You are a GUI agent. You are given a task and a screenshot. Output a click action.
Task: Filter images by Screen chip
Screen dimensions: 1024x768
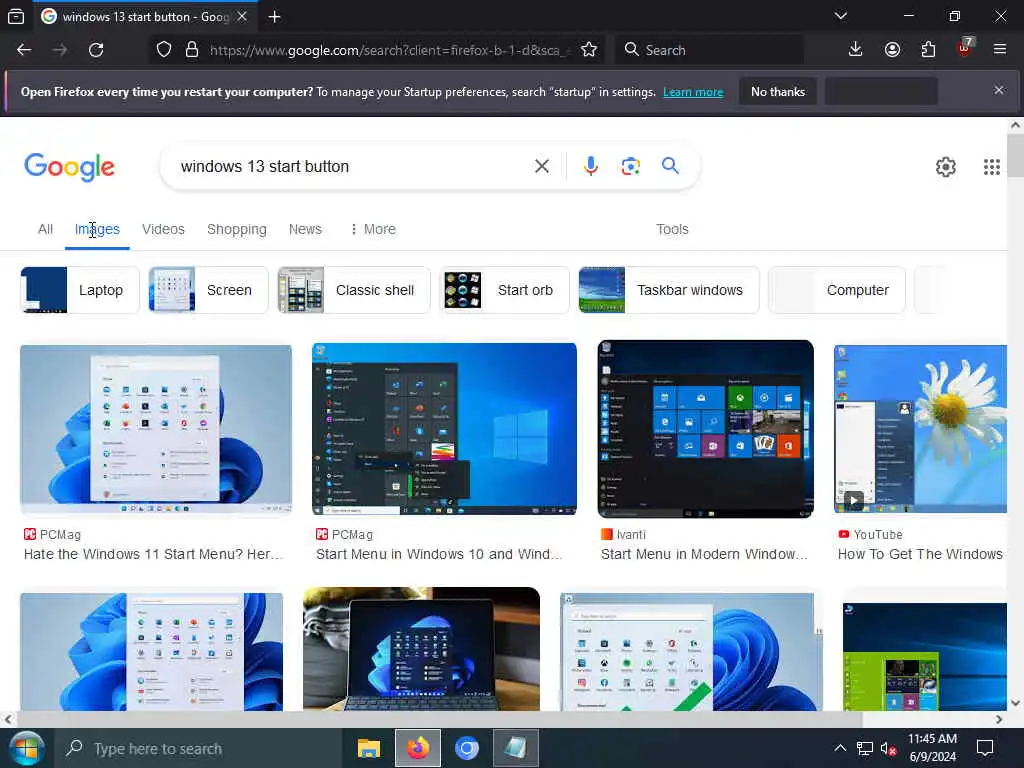208,290
